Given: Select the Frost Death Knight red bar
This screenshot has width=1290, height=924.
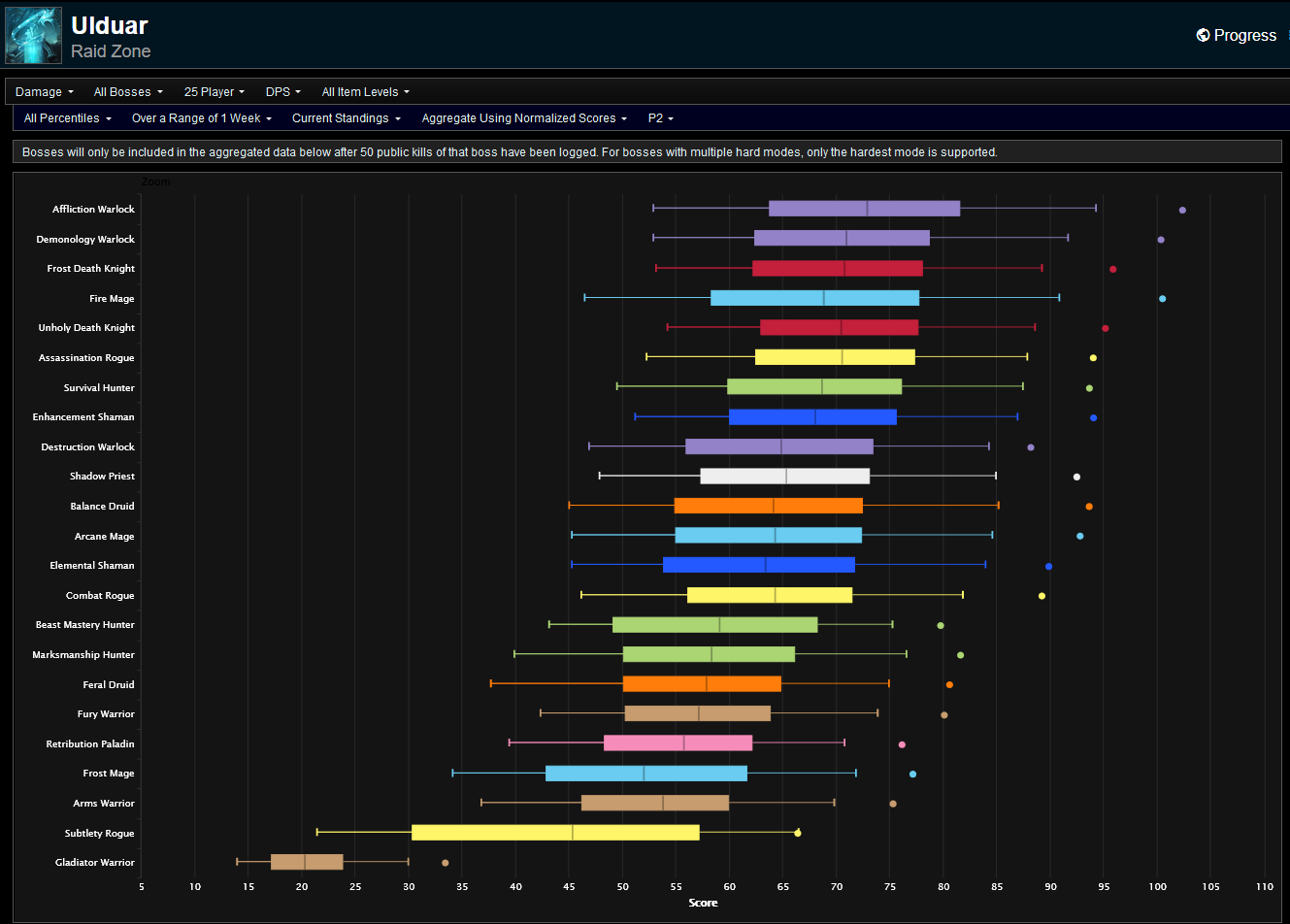Looking at the screenshot, I should (x=837, y=269).
